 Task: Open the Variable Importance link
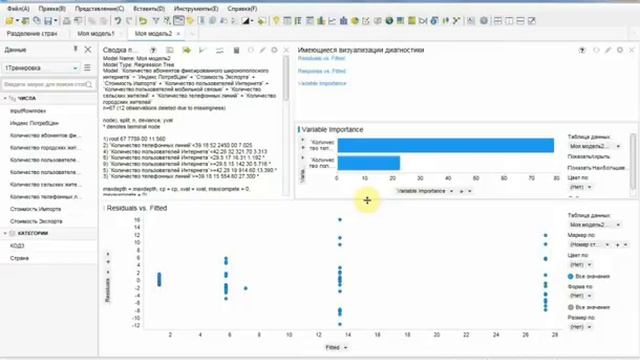[322, 83]
